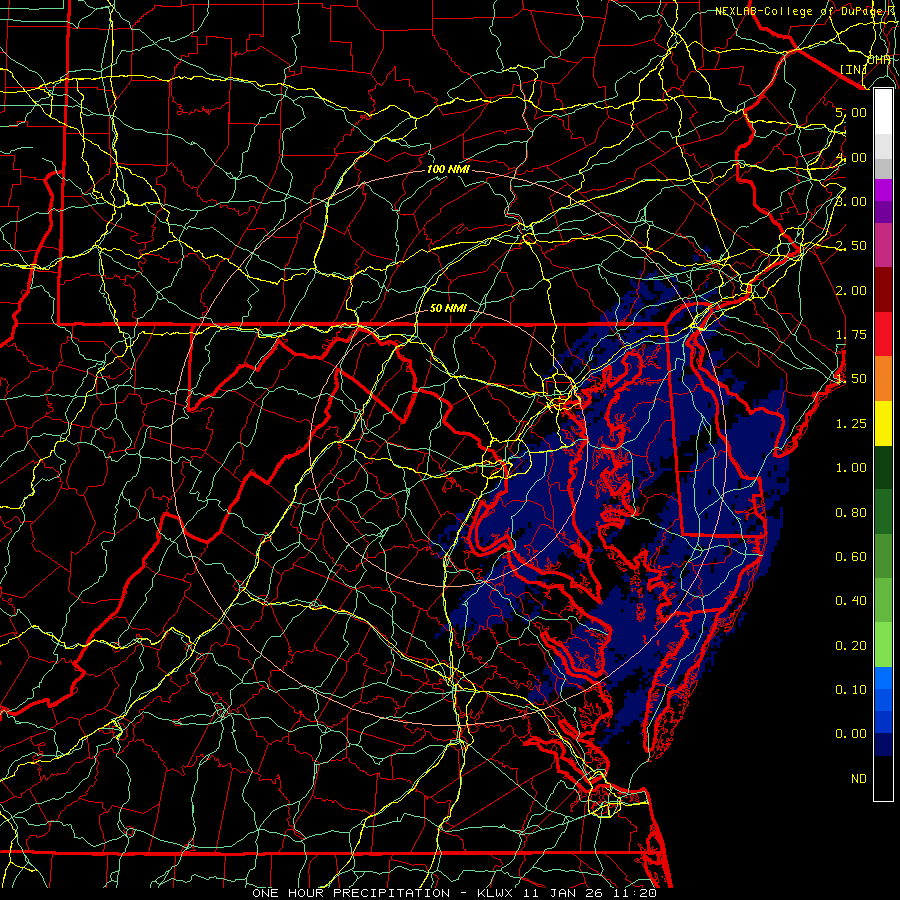The height and width of the screenshot is (900, 900).
Task: Click the '1.25' scale label
Action: point(851,424)
